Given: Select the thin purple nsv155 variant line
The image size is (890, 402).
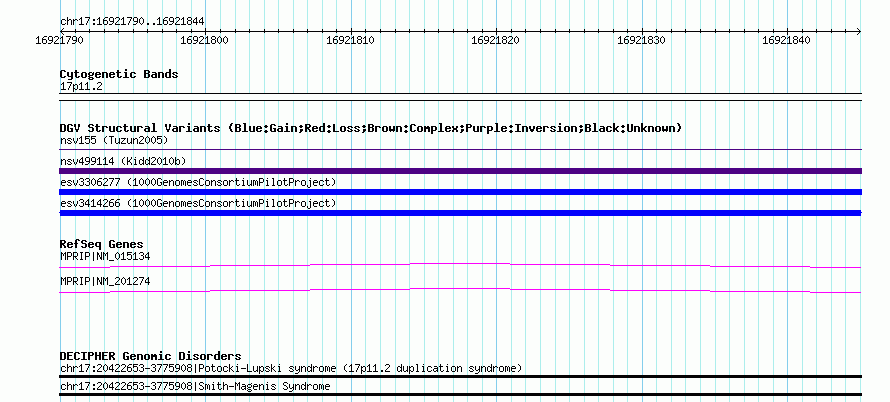Looking at the screenshot, I should click(x=460, y=150).
